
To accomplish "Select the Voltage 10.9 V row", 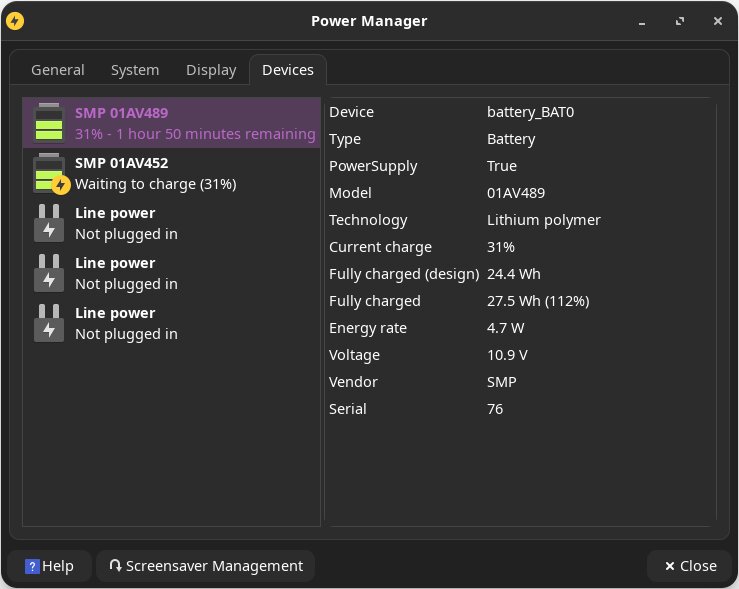I will 520,355.
